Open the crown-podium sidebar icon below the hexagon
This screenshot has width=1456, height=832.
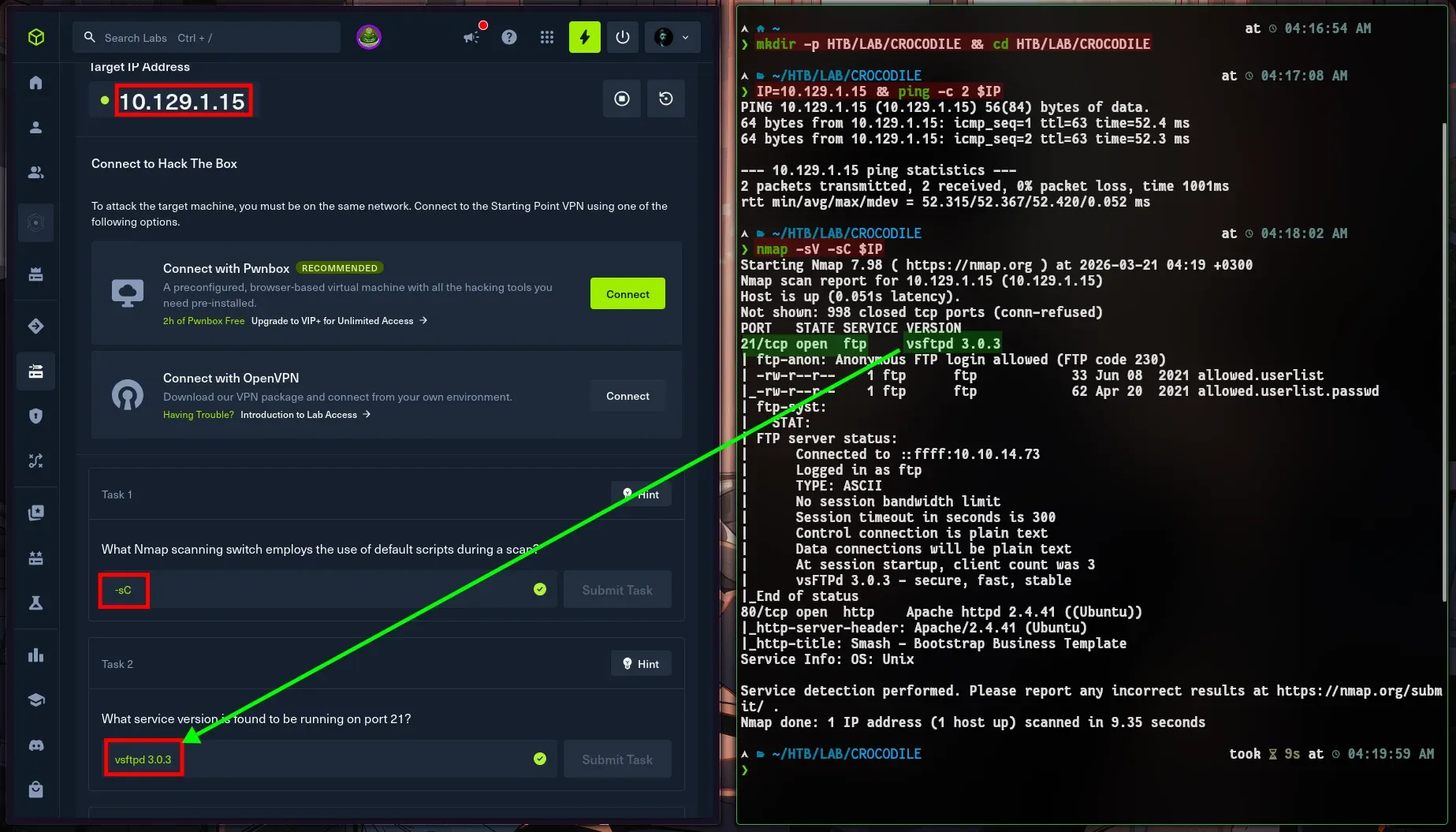click(x=35, y=274)
